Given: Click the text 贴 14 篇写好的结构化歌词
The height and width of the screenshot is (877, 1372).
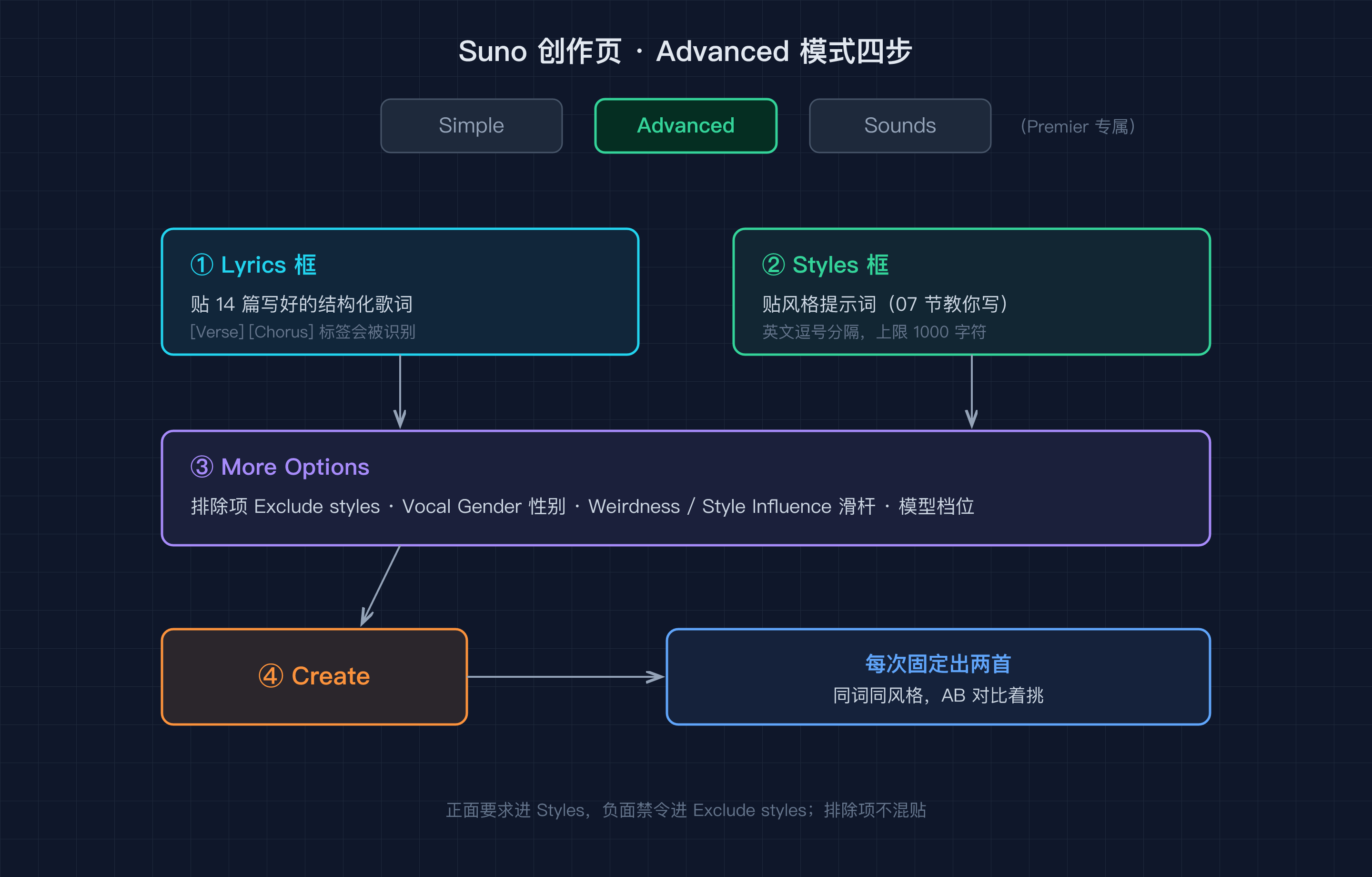Looking at the screenshot, I should coord(302,304).
